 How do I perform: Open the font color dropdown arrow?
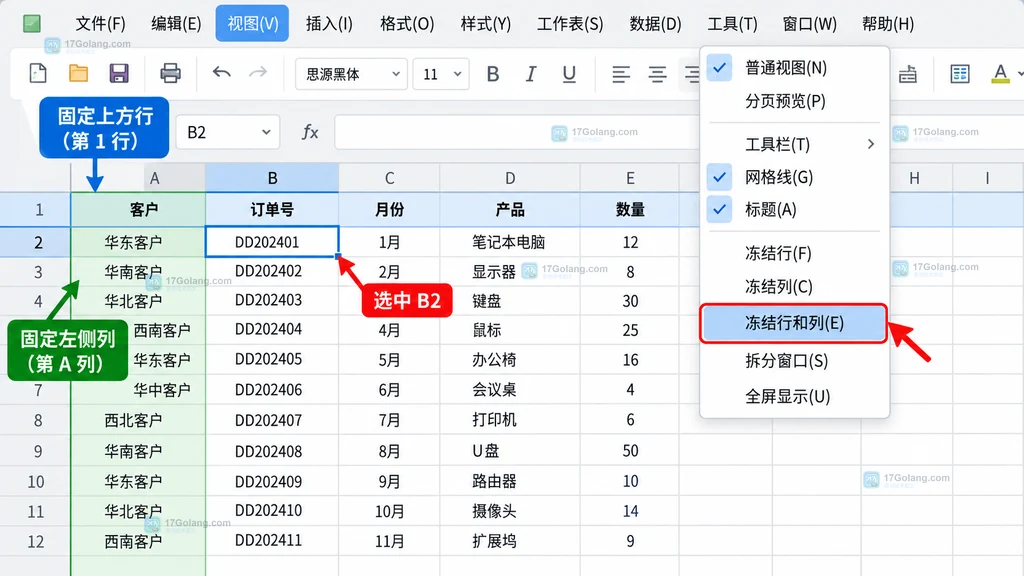pyautogui.click(x=1019, y=74)
